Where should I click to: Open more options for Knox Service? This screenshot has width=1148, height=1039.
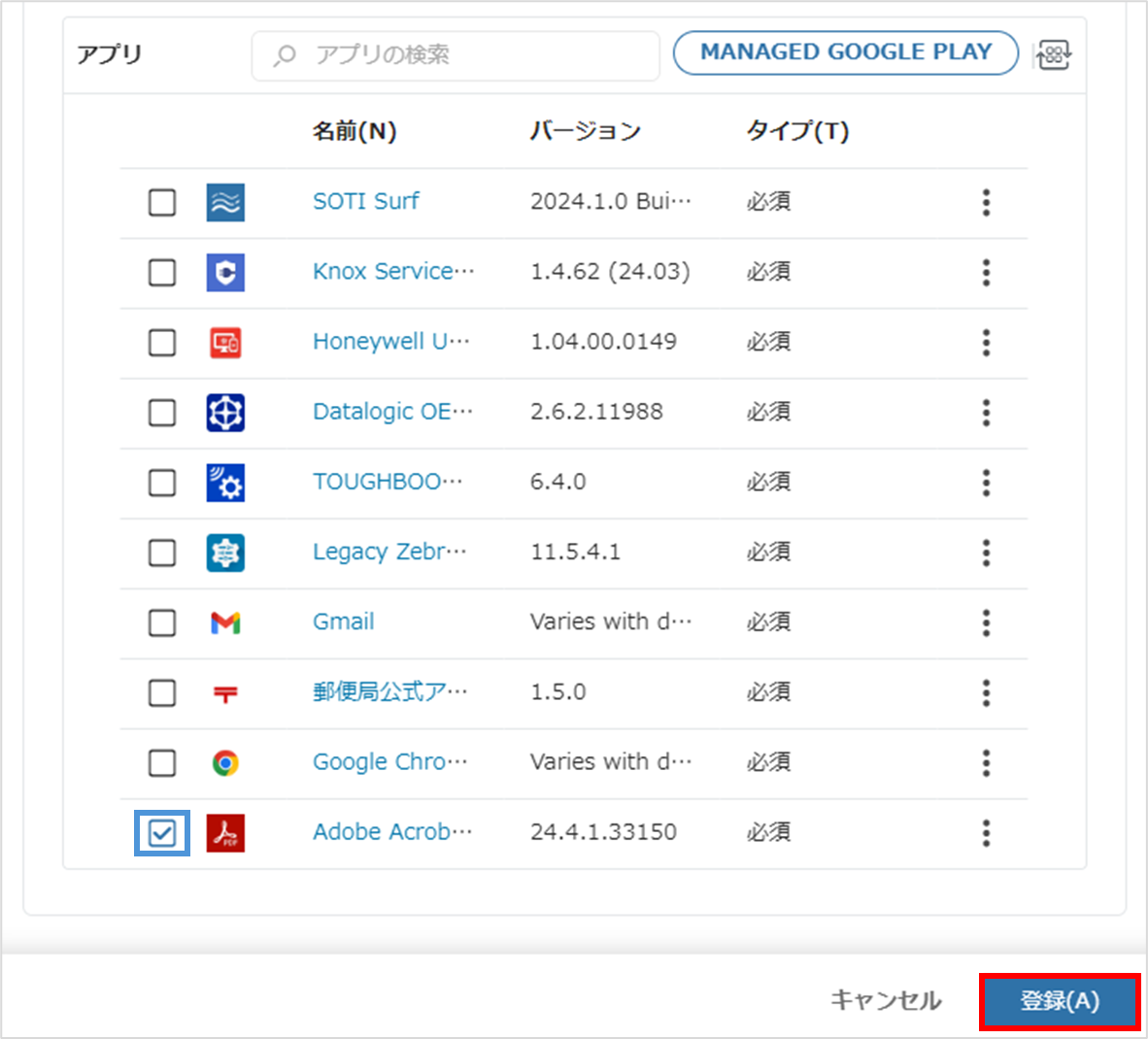point(986,273)
